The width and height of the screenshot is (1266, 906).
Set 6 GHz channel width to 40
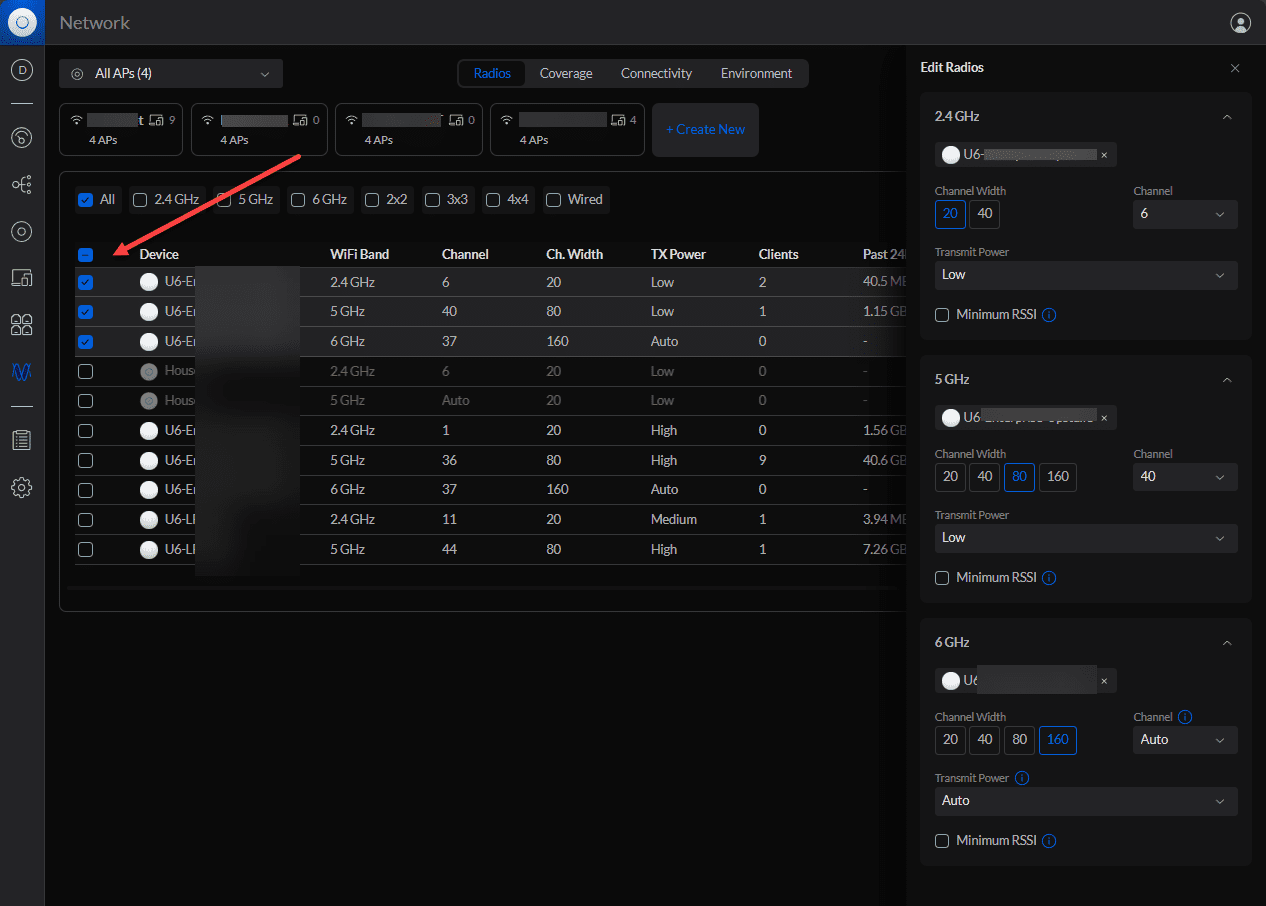(984, 740)
